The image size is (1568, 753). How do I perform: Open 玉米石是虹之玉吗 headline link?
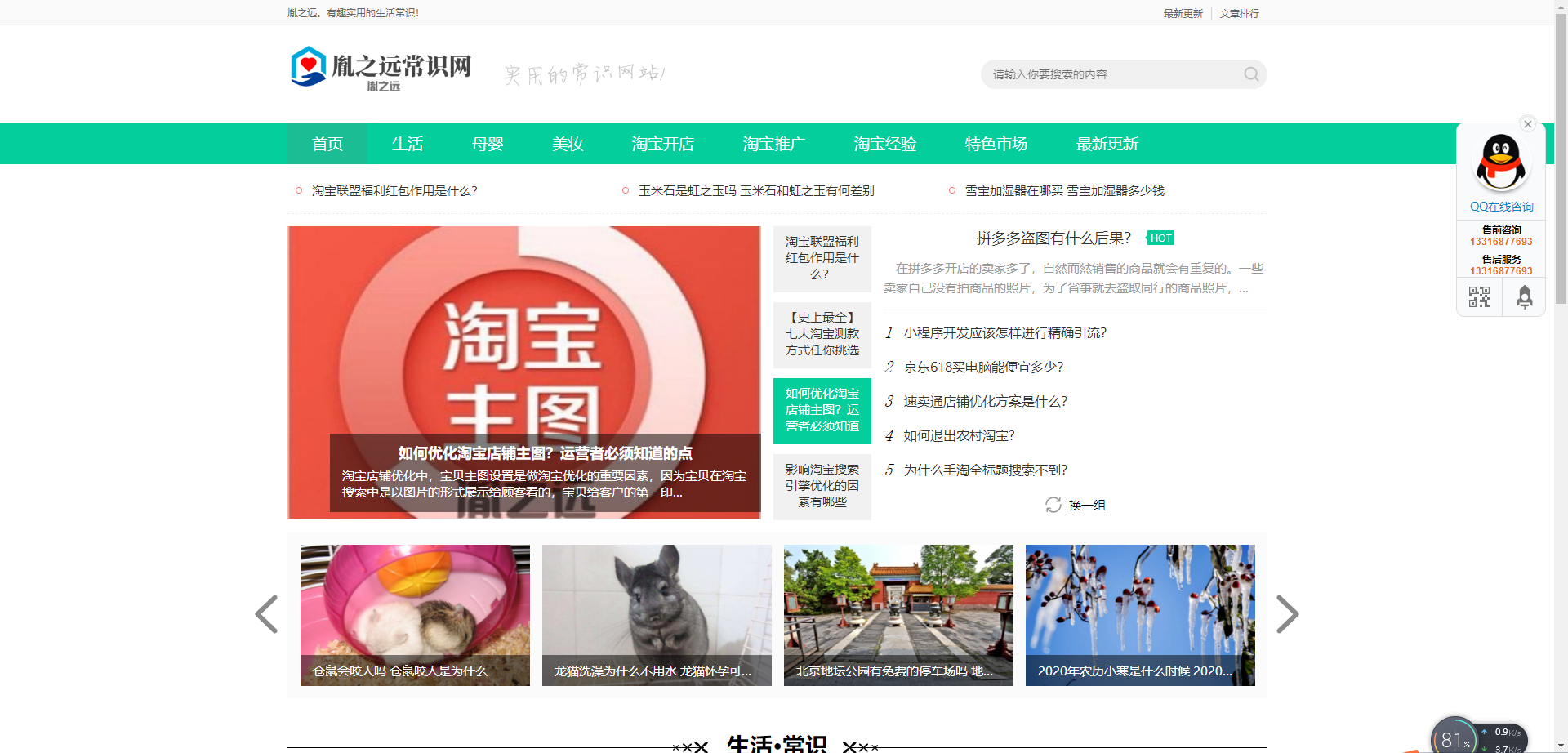click(x=756, y=190)
